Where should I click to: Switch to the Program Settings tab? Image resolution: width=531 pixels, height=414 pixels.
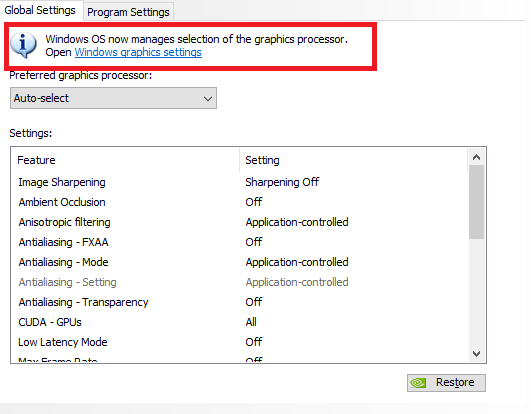click(x=128, y=12)
